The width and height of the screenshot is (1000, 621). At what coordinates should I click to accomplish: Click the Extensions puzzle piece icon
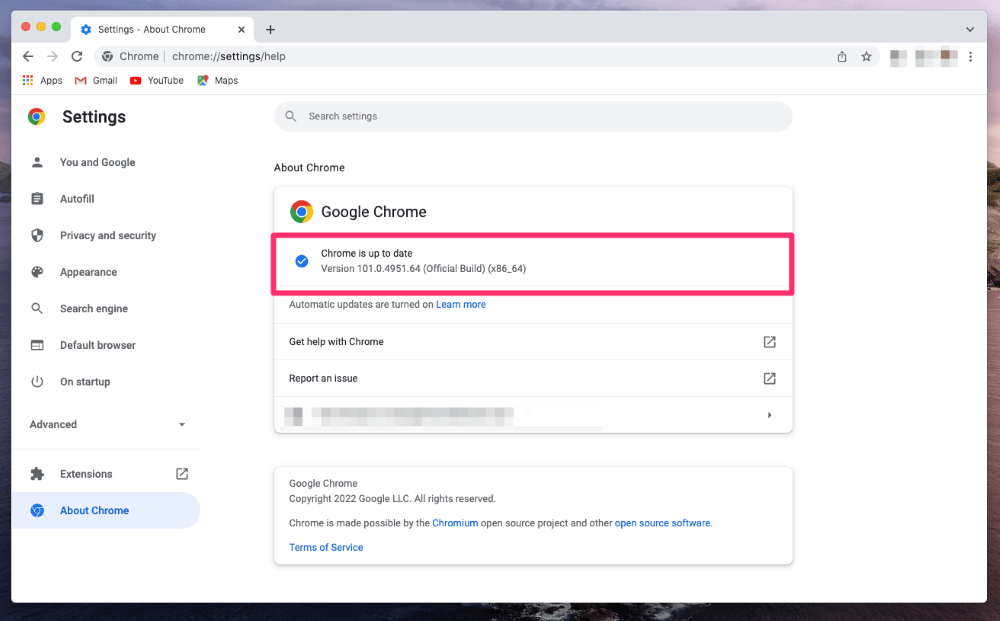[x=37, y=474]
